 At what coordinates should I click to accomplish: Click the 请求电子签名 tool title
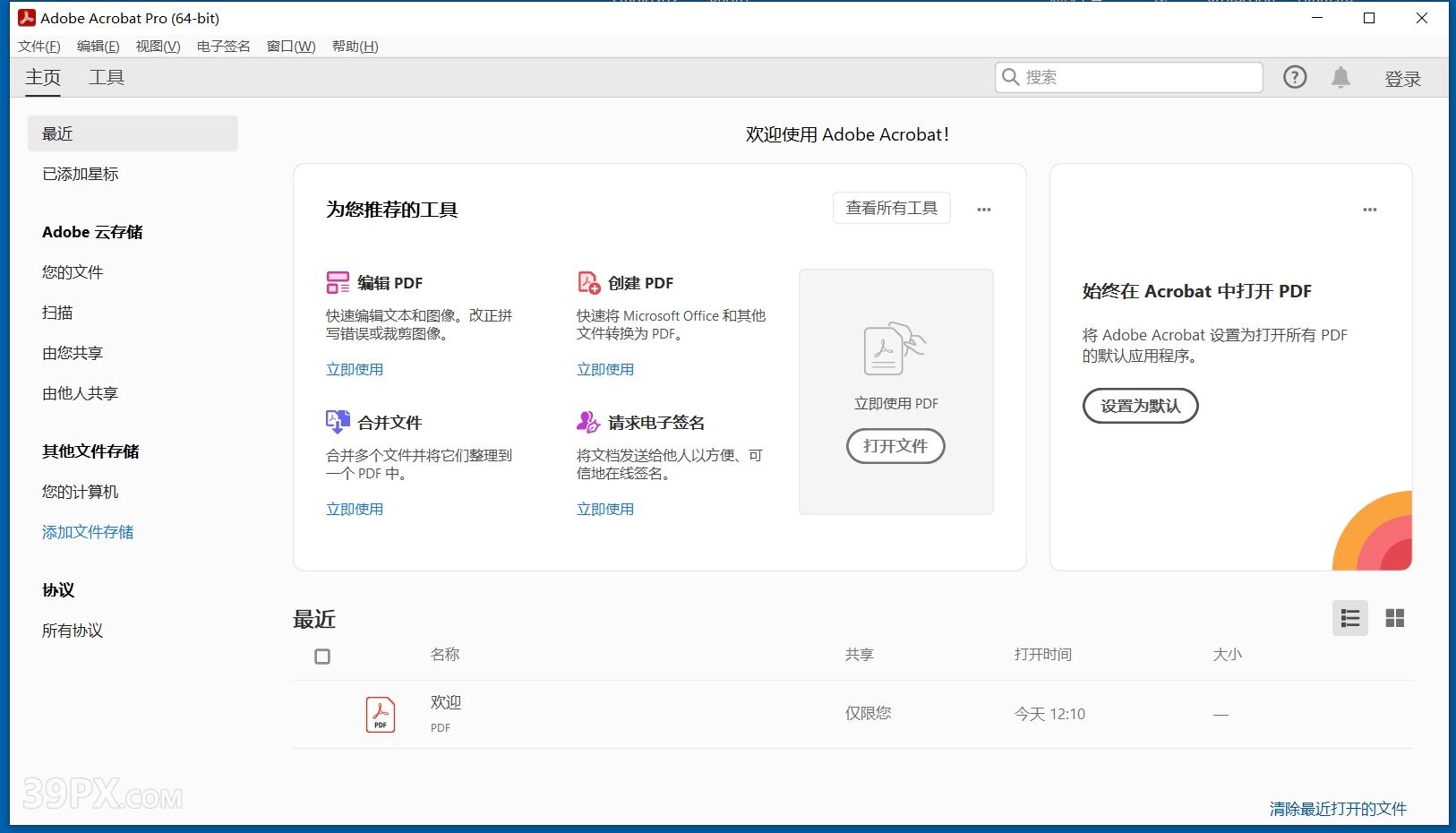(x=656, y=423)
